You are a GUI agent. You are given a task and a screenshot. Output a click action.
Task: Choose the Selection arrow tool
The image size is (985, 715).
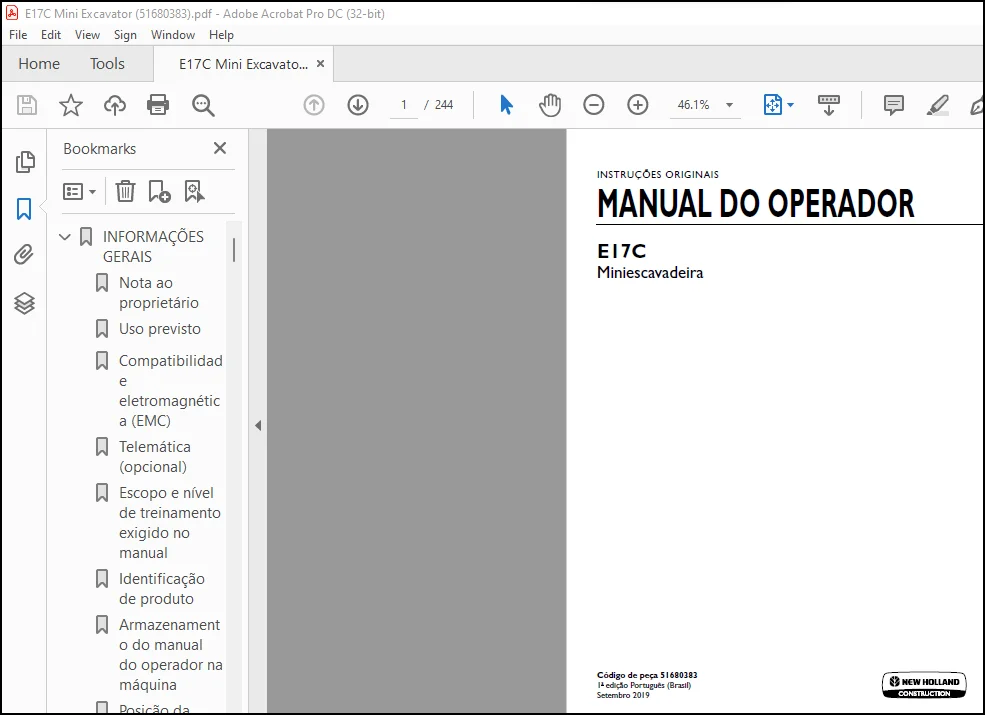(506, 105)
